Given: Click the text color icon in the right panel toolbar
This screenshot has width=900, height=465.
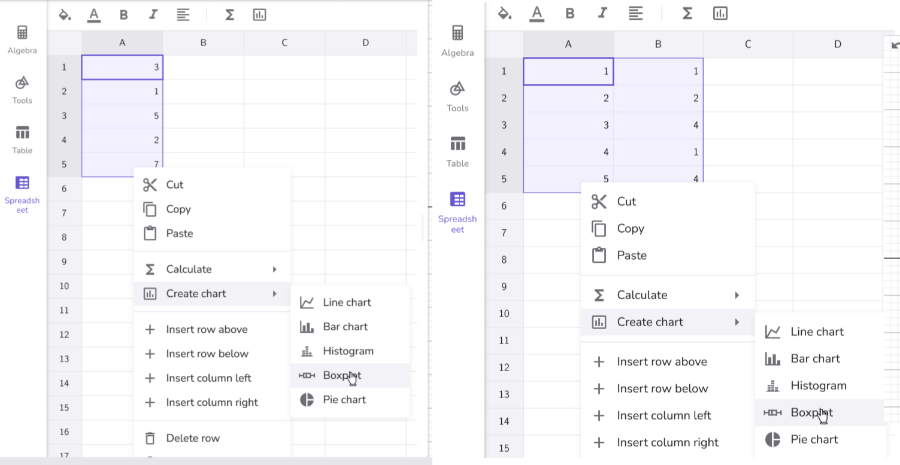Looking at the screenshot, I should tap(536, 13).
